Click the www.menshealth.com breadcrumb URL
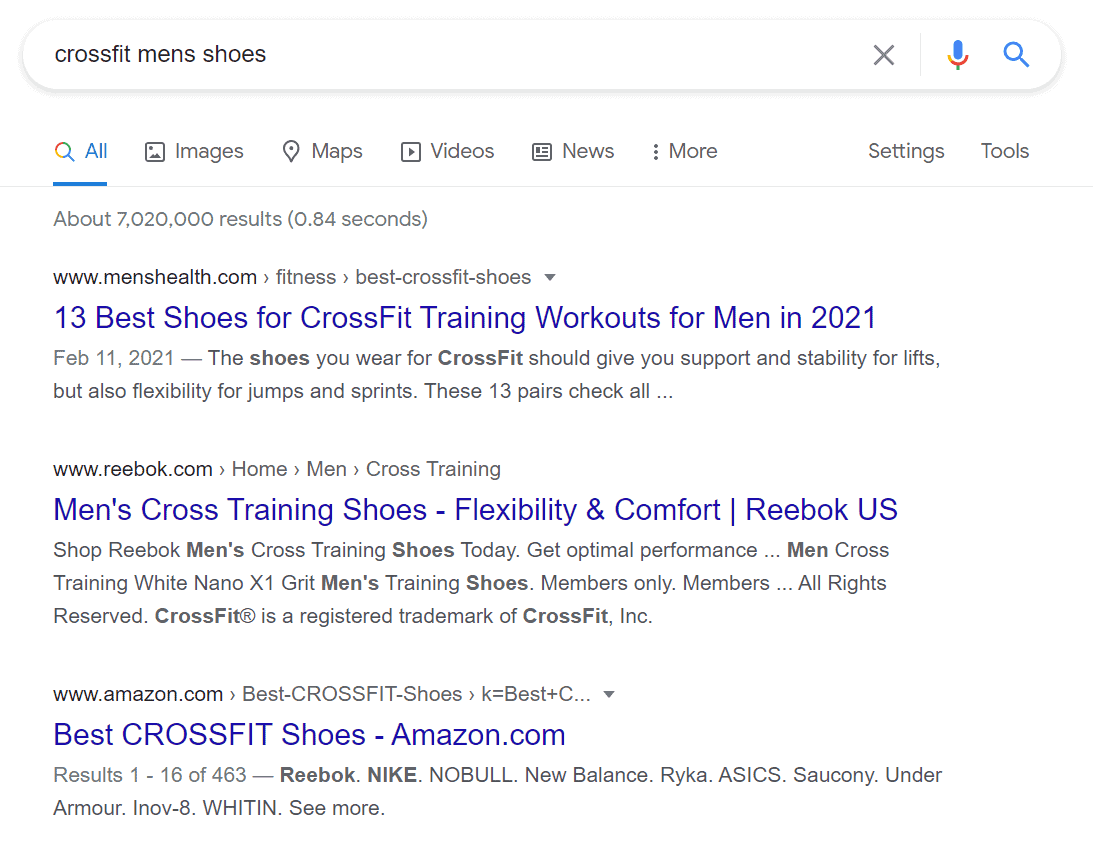The width and height of the screenshot is (1093, 843). (155, 278)
